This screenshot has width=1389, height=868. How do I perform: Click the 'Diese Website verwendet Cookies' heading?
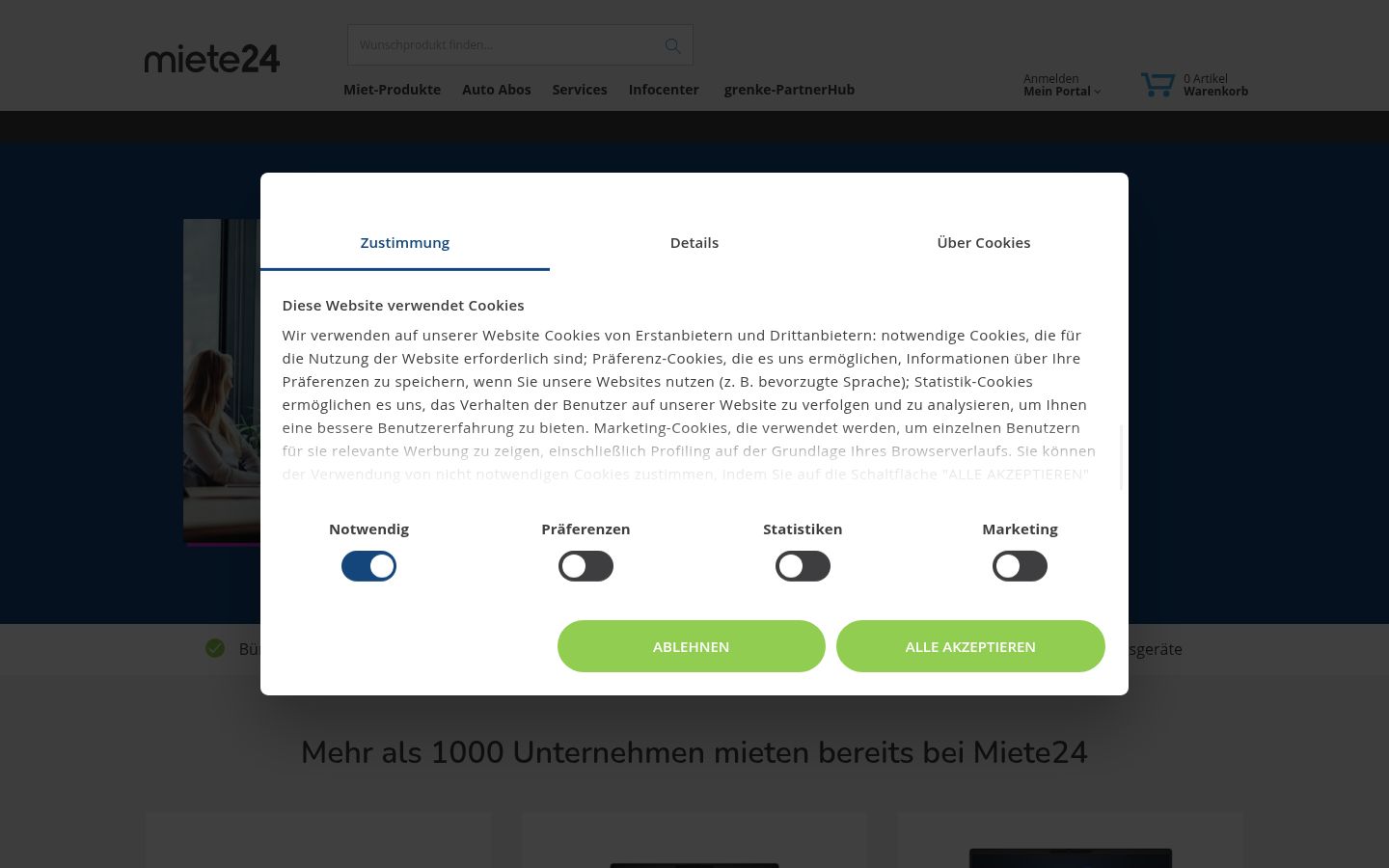pos(403,306)
